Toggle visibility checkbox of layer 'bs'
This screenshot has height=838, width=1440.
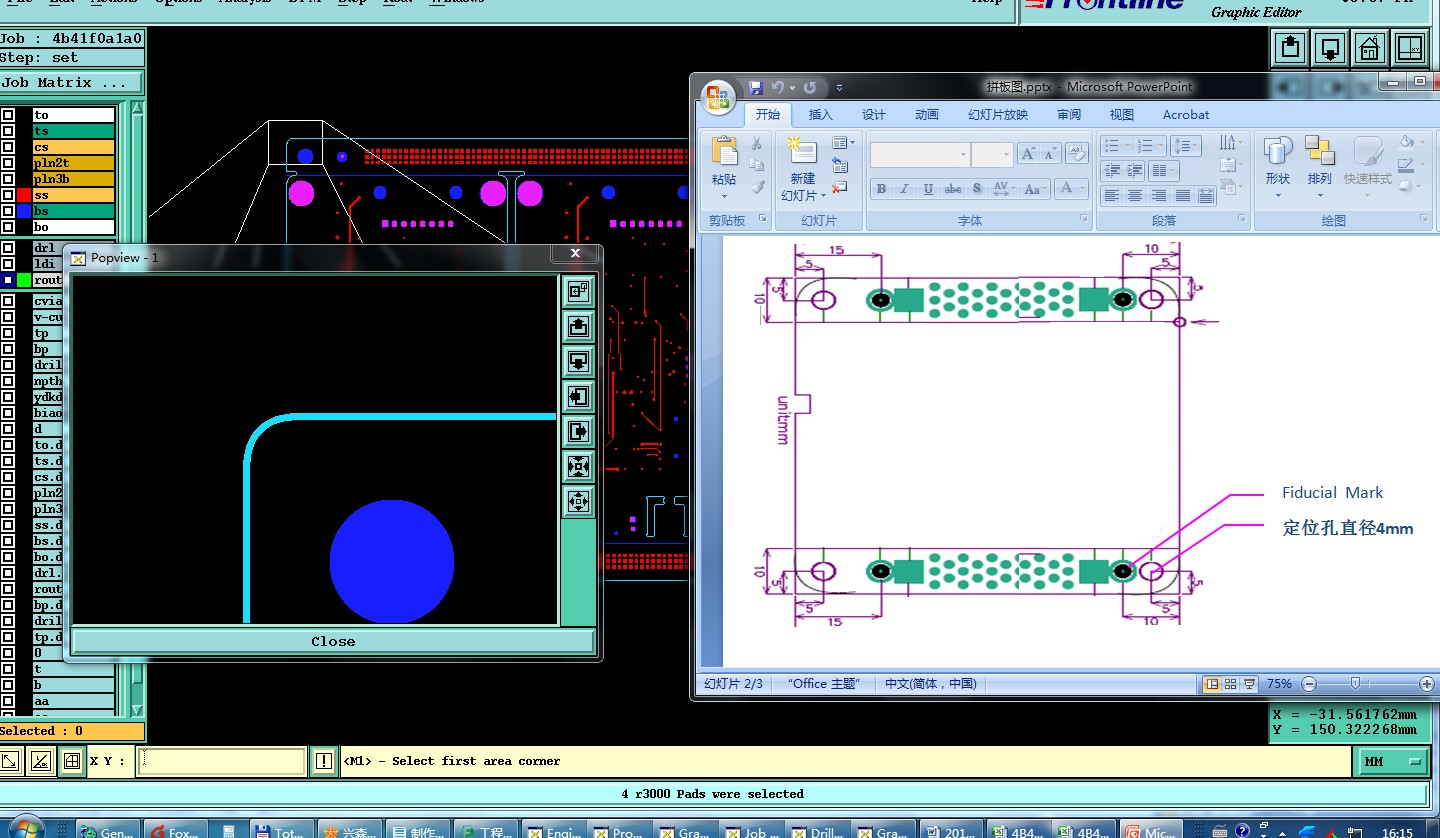point(8,211)
